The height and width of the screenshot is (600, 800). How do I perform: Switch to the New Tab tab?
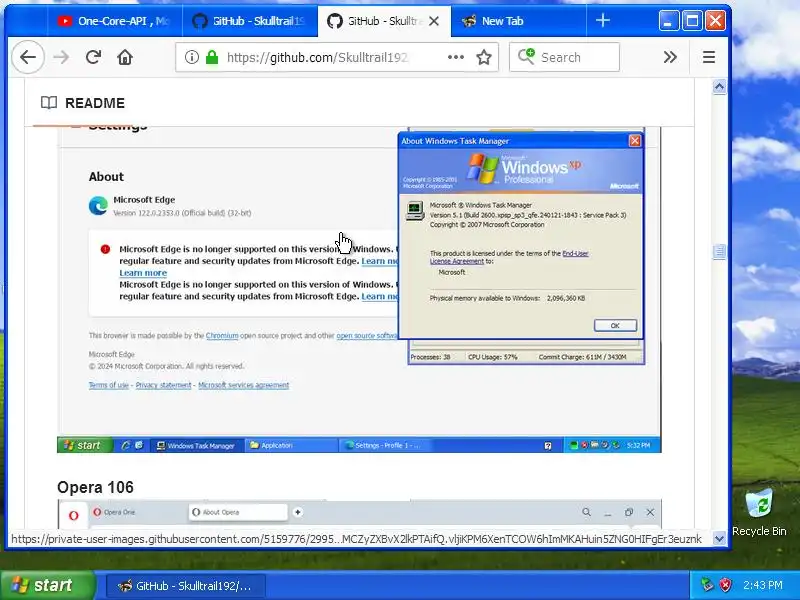519,21
